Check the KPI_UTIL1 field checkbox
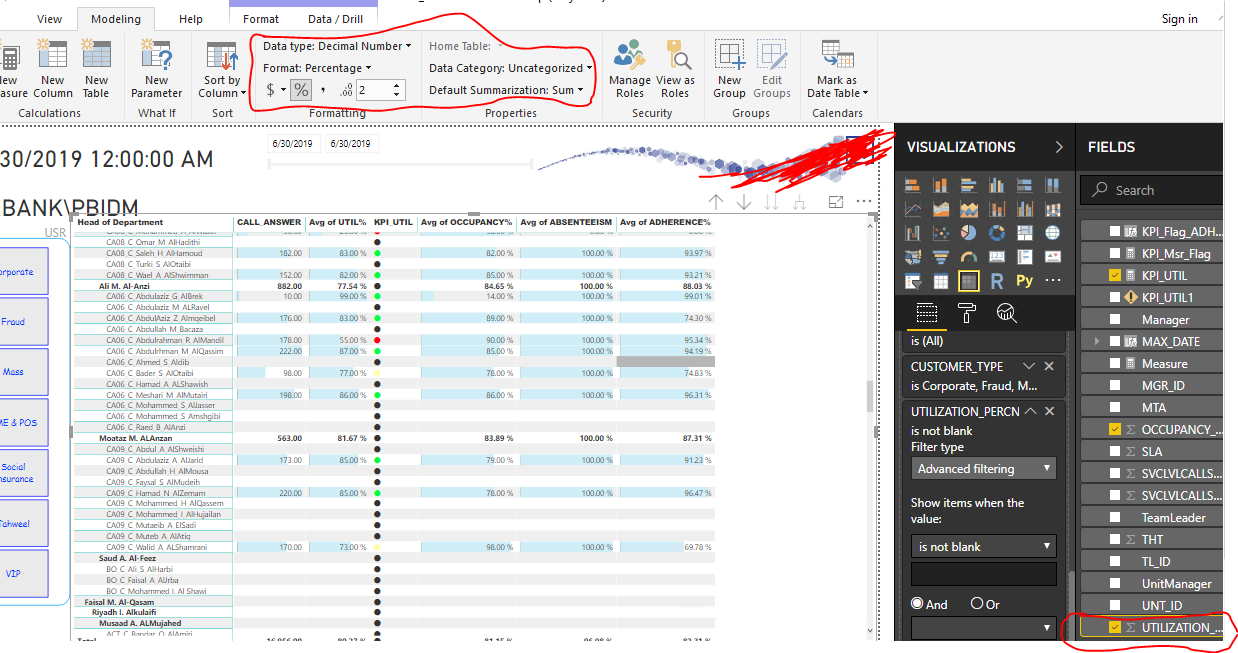The image size is (1238, 653). (1115, 298)
